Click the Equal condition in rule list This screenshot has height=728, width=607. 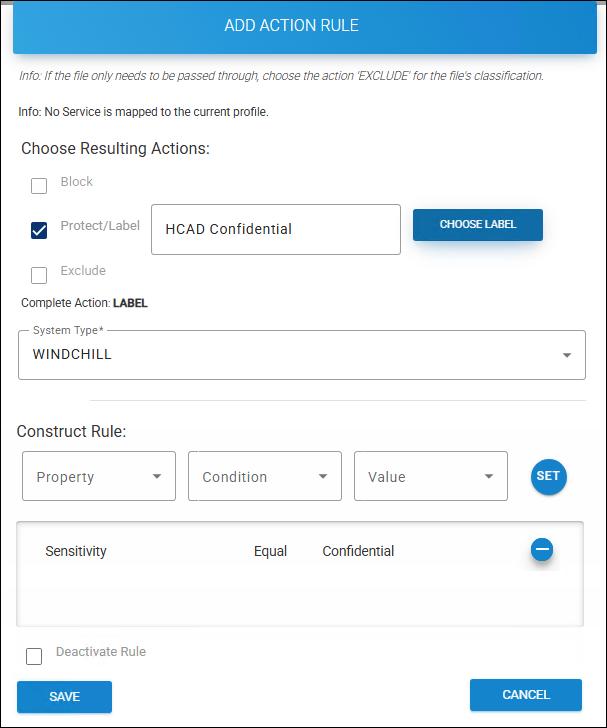tap(270, 551)
